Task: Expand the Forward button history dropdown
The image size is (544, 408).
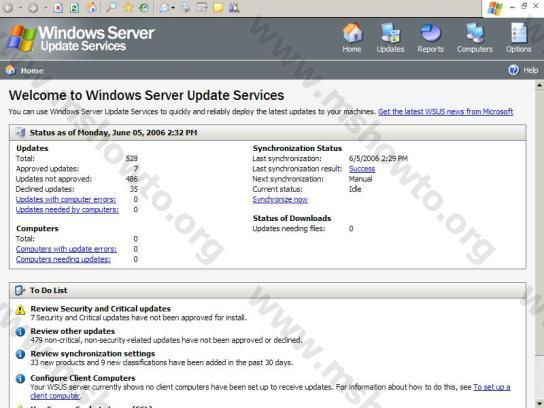Action: point(45,8)
